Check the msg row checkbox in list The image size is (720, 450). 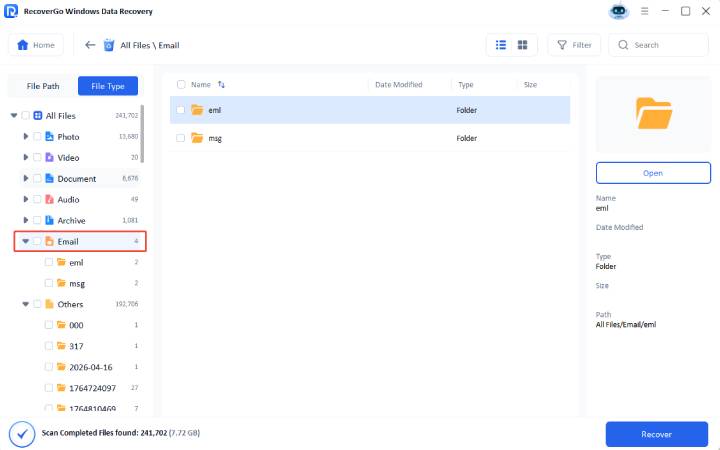click(x=180, y=138)
